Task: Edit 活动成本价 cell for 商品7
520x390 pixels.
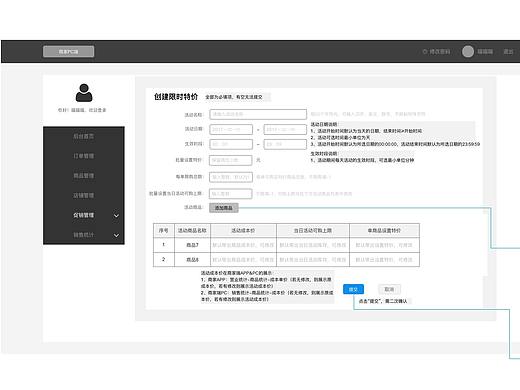Action: (243, 245)
